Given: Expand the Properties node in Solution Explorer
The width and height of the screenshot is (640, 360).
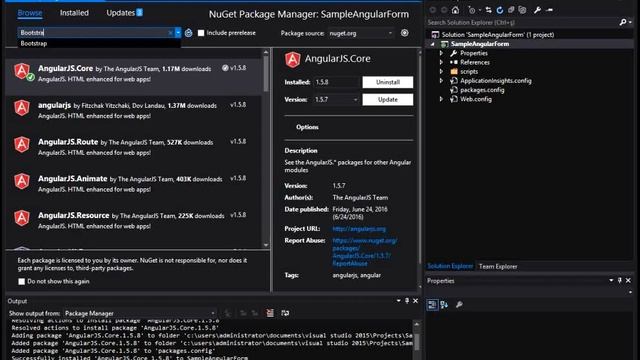Looking at the screenshot, I should coord(441,53).
